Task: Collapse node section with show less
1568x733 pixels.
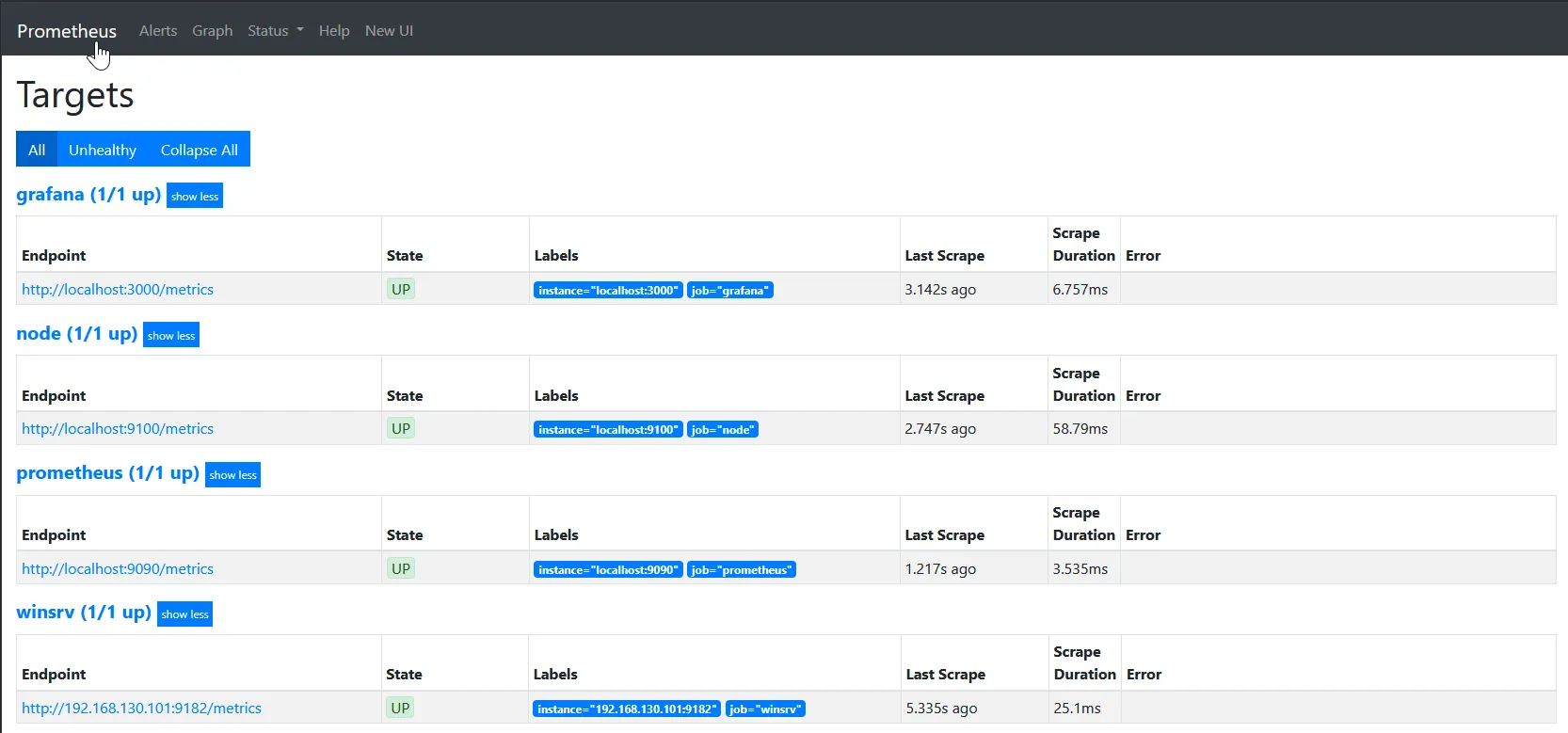Action: [171, 335]
